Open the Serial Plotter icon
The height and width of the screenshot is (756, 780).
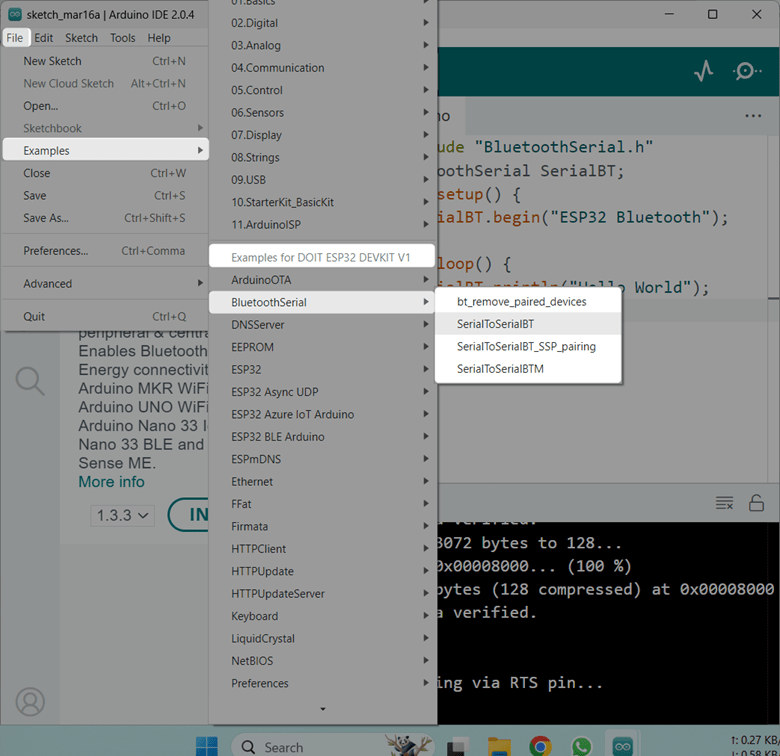pyautogui.click(x=703, y=71)
